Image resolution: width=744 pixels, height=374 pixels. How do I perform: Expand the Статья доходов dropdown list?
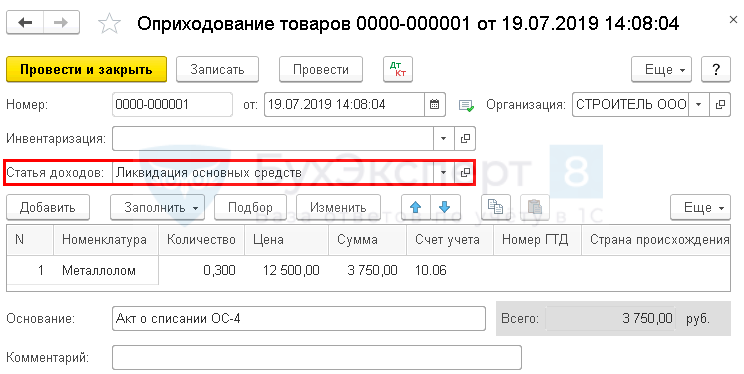pyautogui.click(x=444, y=172)
